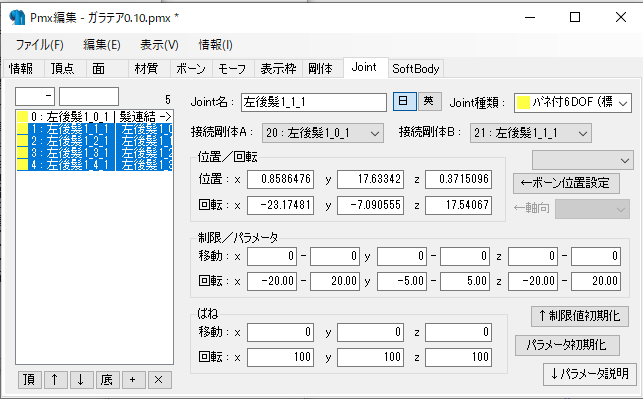Click 位置 y field 17.63342
Screen dimensions: 643x399
[x=370, y=179]
